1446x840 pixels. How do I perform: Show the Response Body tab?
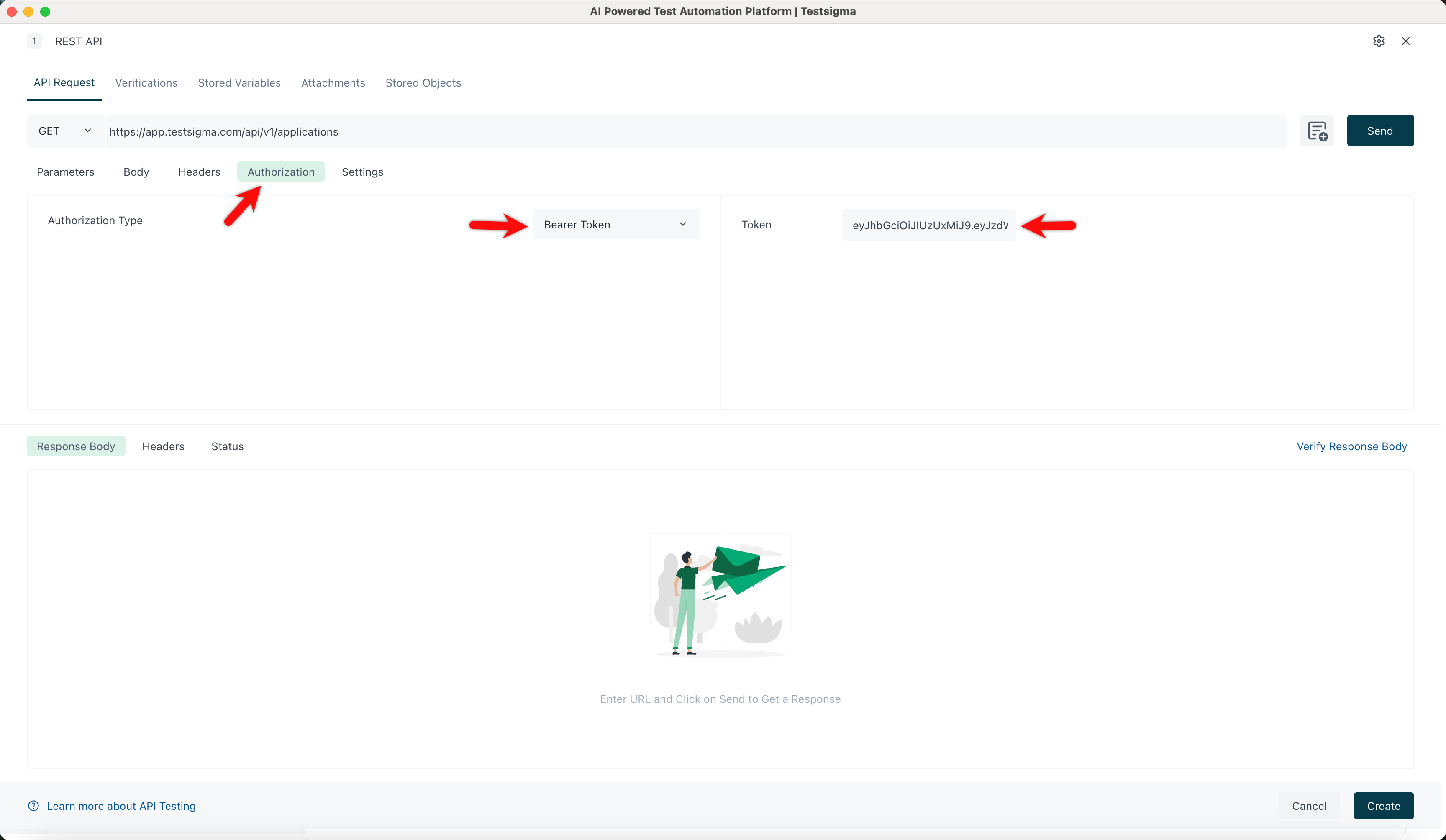pos(76,446)
